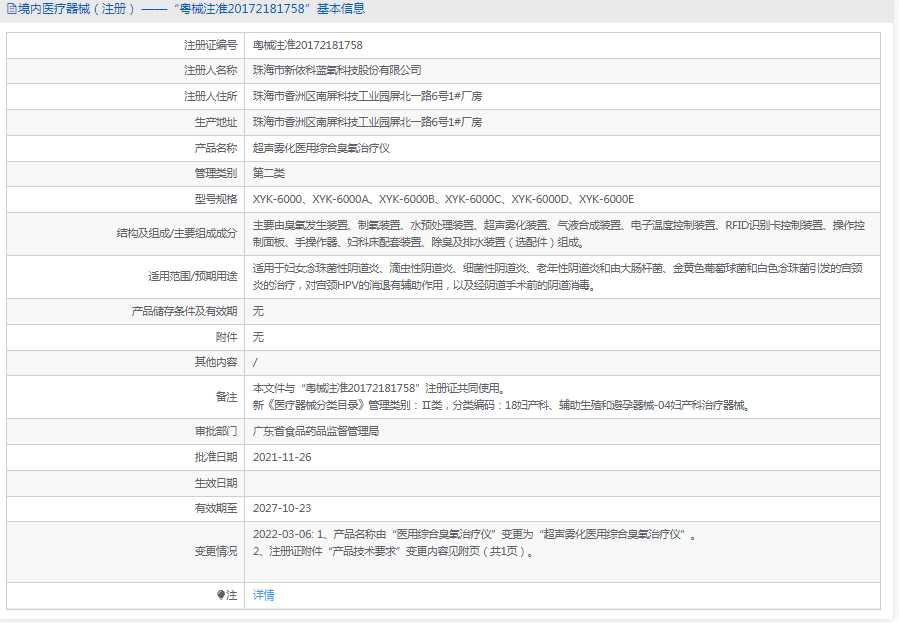Select approval department 广东省食品药品监督管理局
The width and height of the screenshot is (899, 623).
coord(316,431)
